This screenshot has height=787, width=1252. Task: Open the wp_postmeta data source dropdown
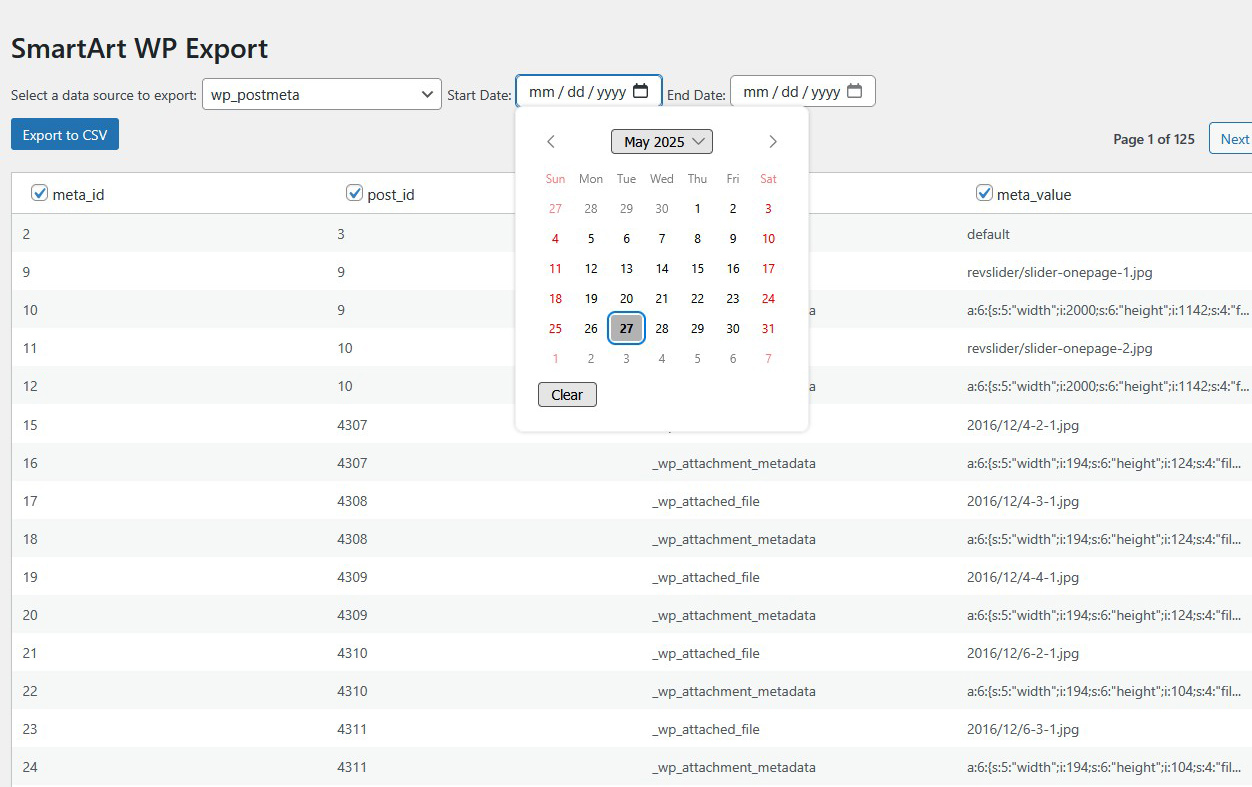pyautogui.click(x=321, y=95)
